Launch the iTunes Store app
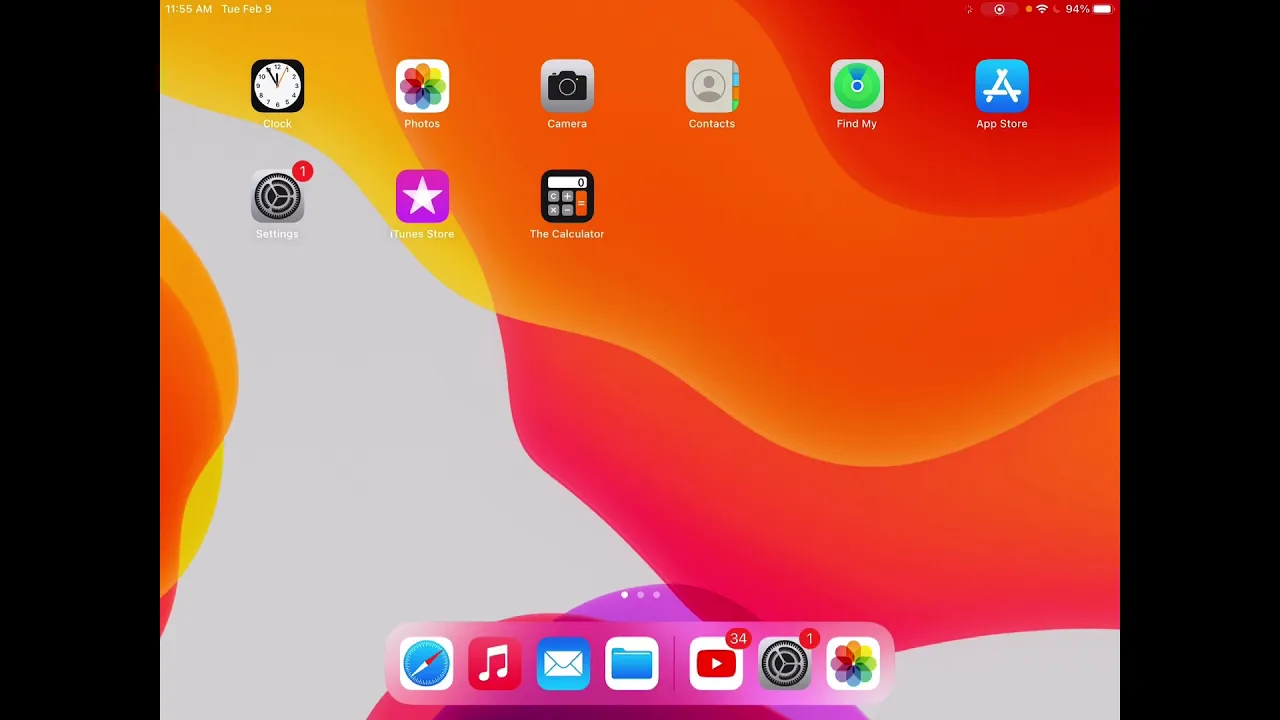Image resolution: width=1280 pixels, height=720 pixels. [422, 196]
